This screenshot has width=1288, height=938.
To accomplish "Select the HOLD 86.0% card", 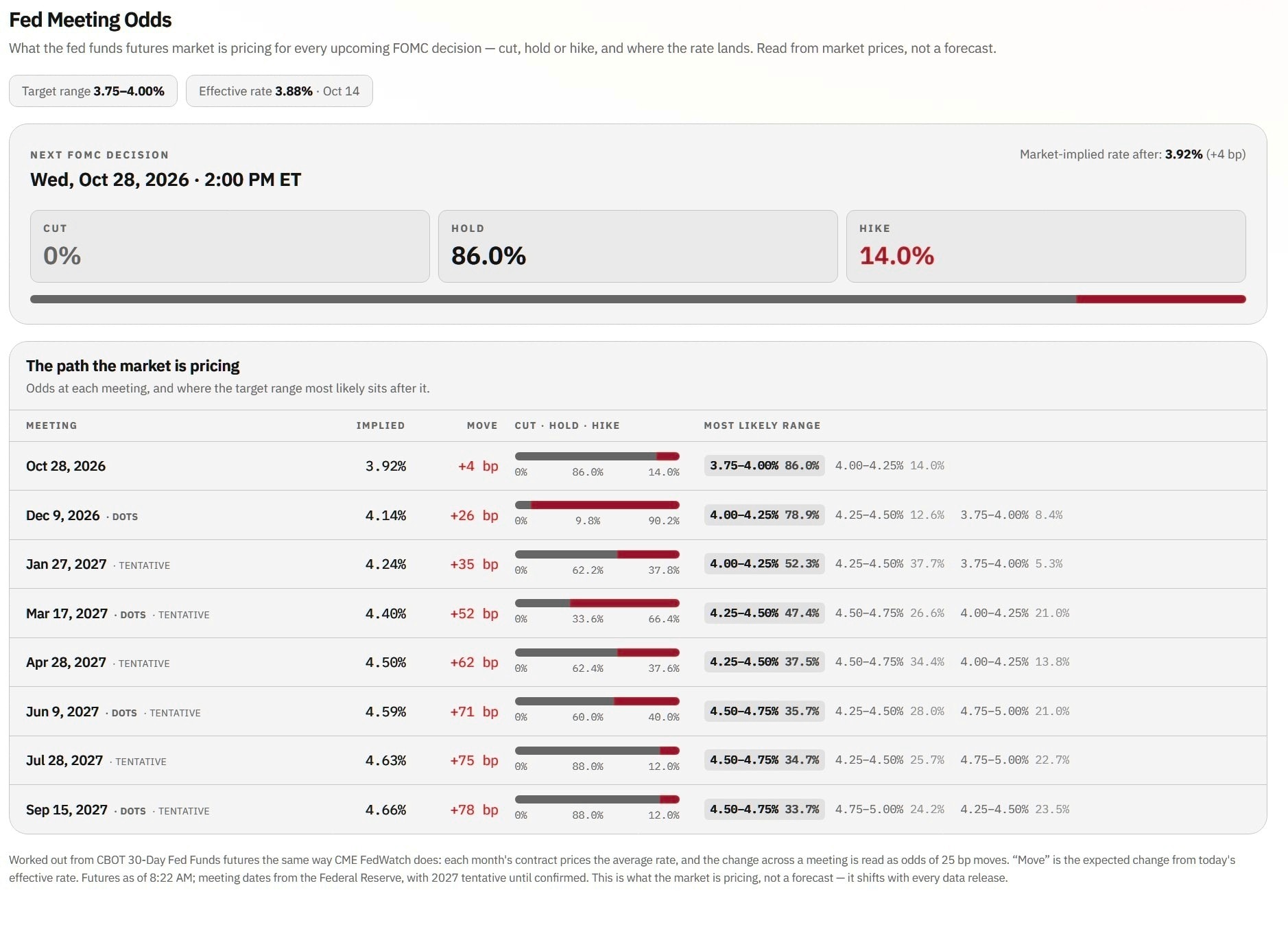I will click(x=638, y=246).
